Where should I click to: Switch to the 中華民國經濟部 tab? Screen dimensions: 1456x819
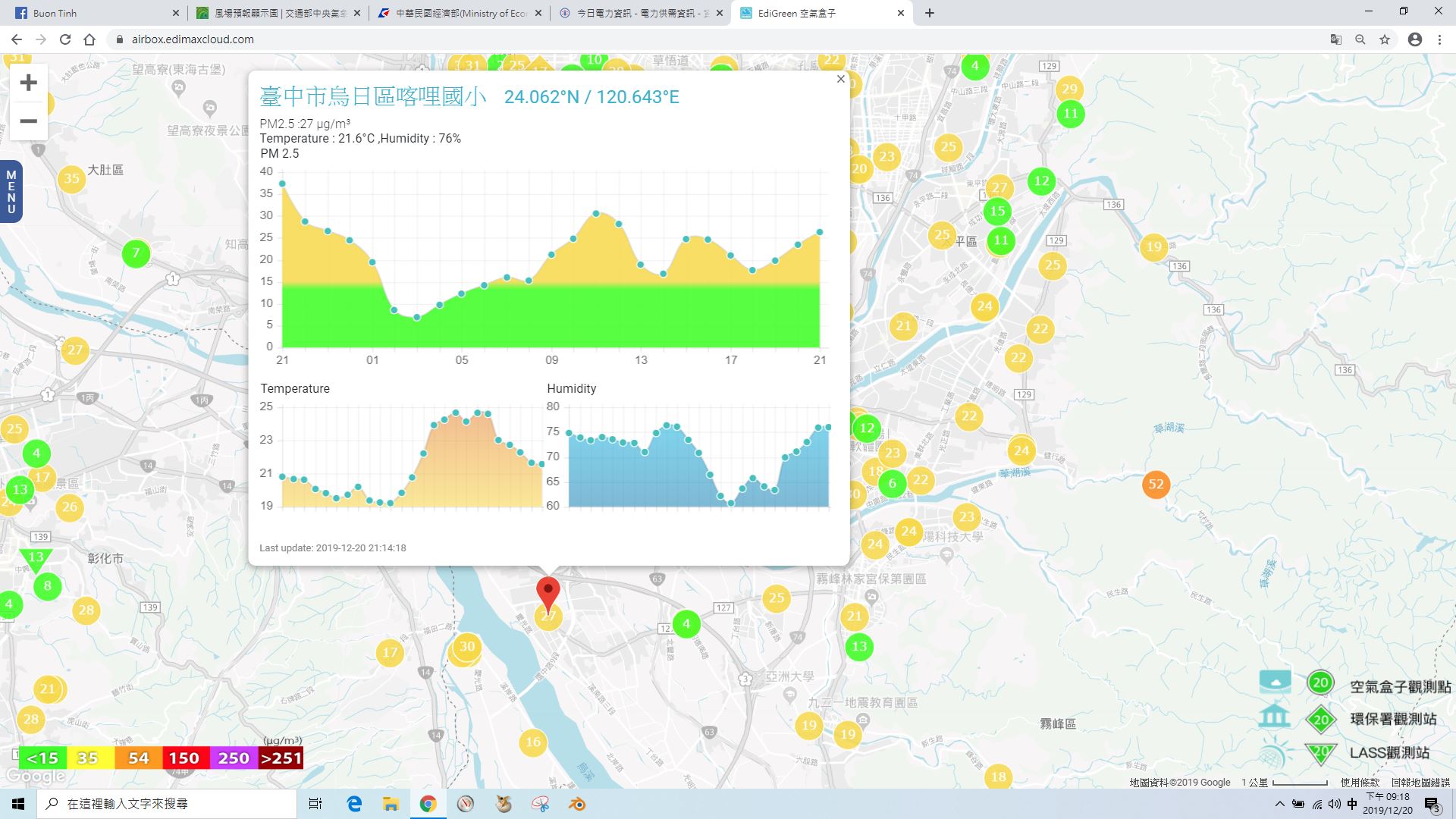point(461,13)
